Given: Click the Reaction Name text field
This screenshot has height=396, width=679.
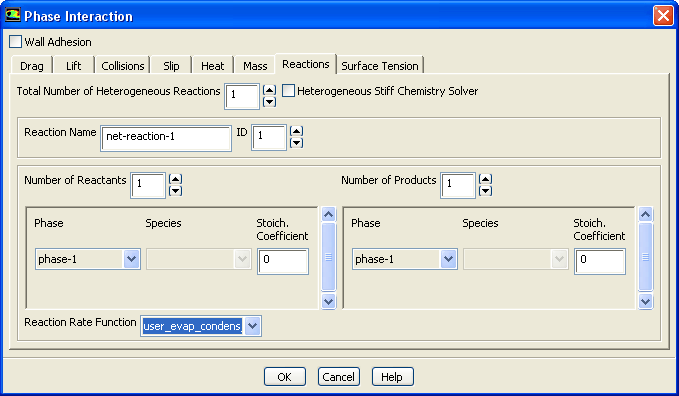Looking at the screenshot, I should [x=166, y=138].
